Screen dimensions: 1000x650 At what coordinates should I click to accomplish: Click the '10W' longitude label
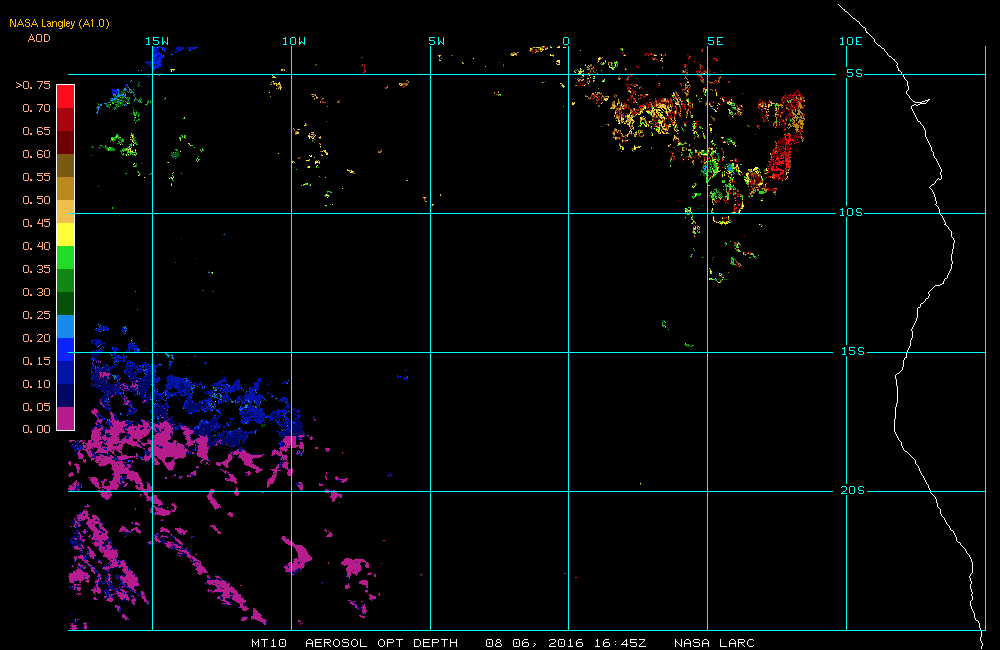[294, 41]
